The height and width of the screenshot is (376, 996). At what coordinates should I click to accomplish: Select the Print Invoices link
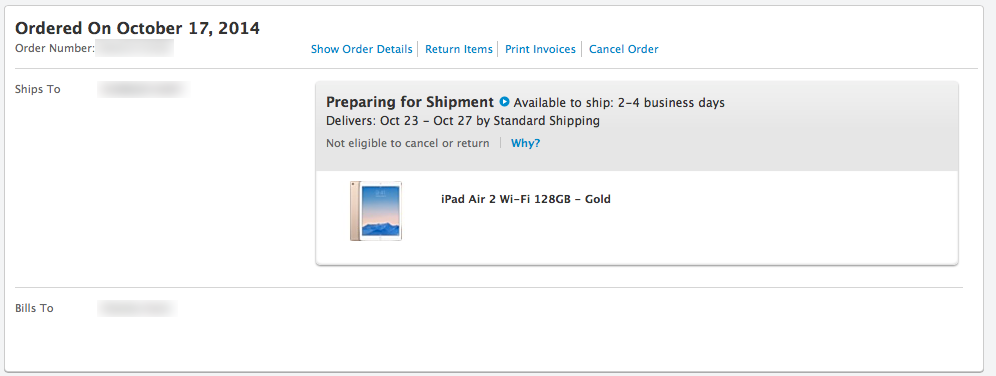point(540,49)
